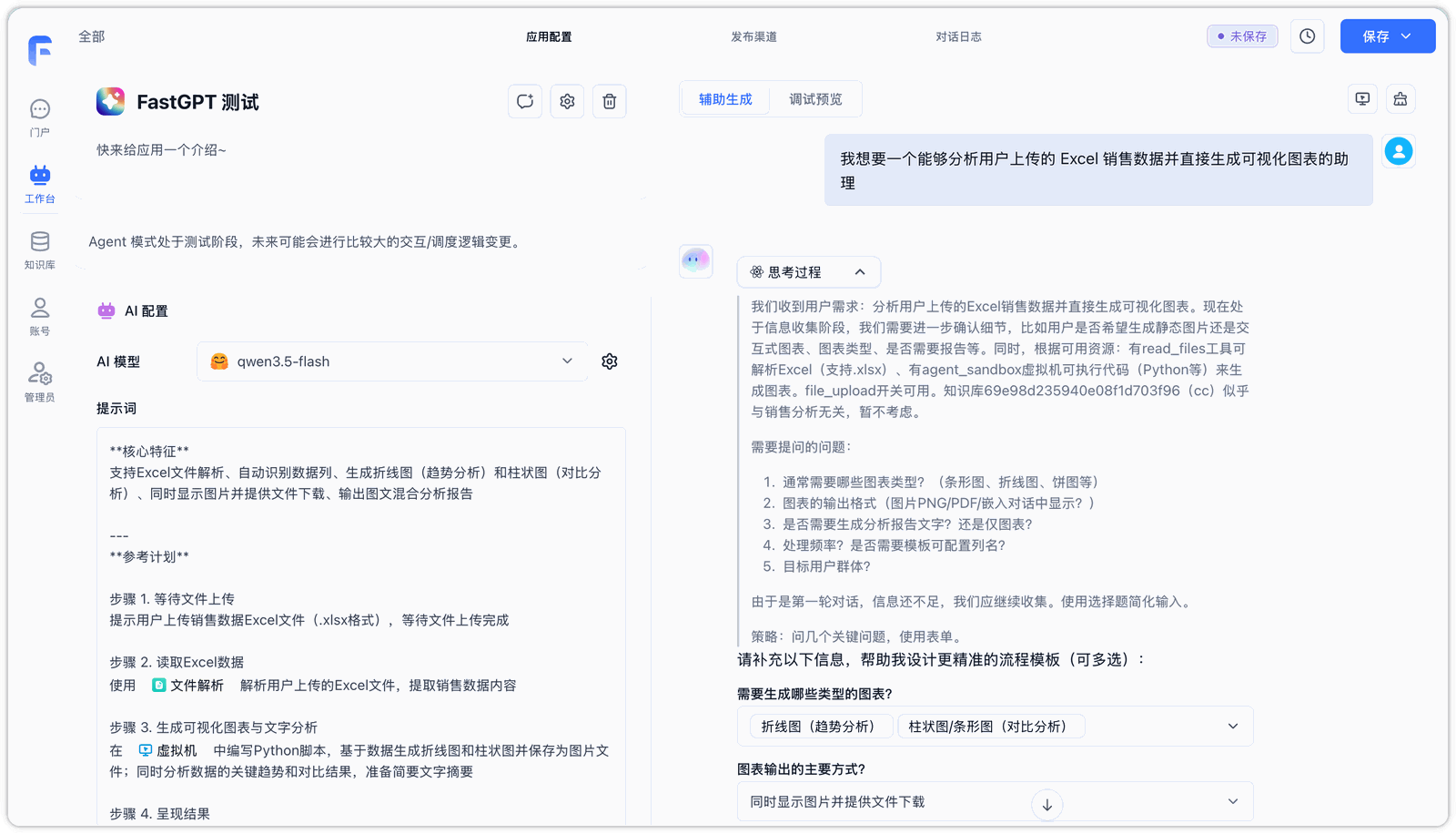This screenshot has height=834, width=1456.
Task: Click the 需要提问的问题： line
Action: pos(802,447)
